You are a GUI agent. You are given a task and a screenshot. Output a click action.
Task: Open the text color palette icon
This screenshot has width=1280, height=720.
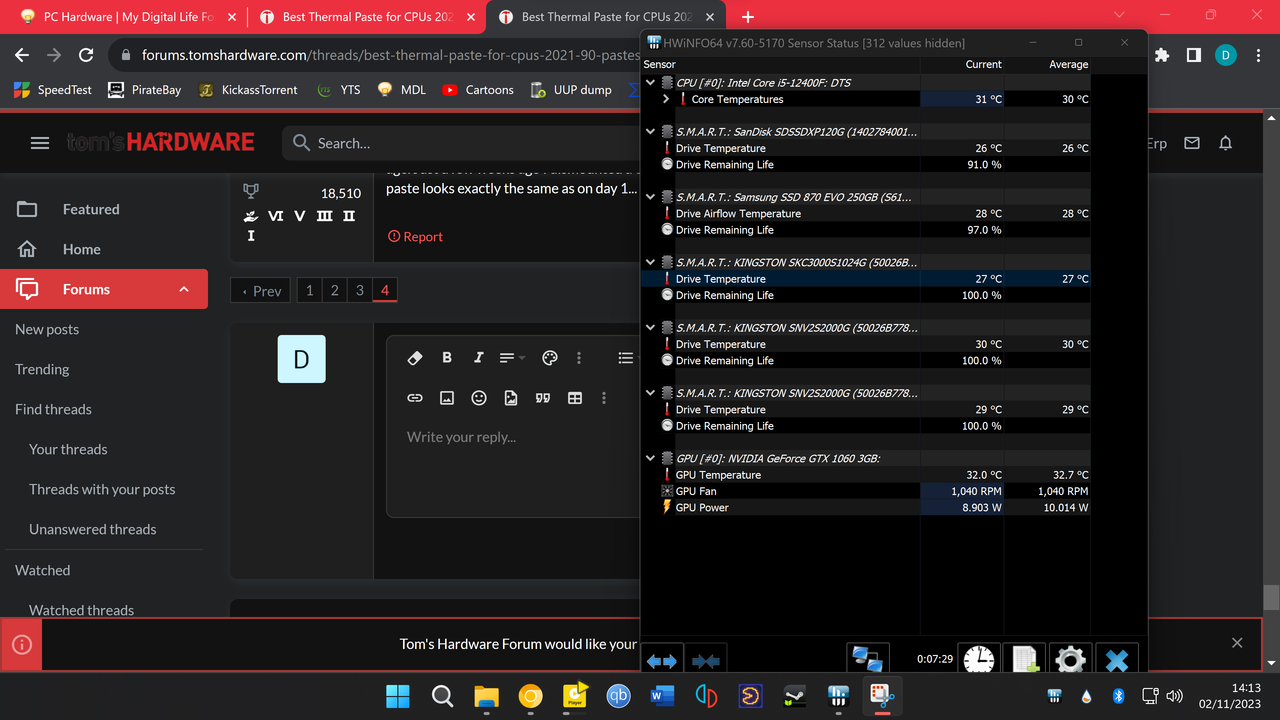click(x=549, y=358)
